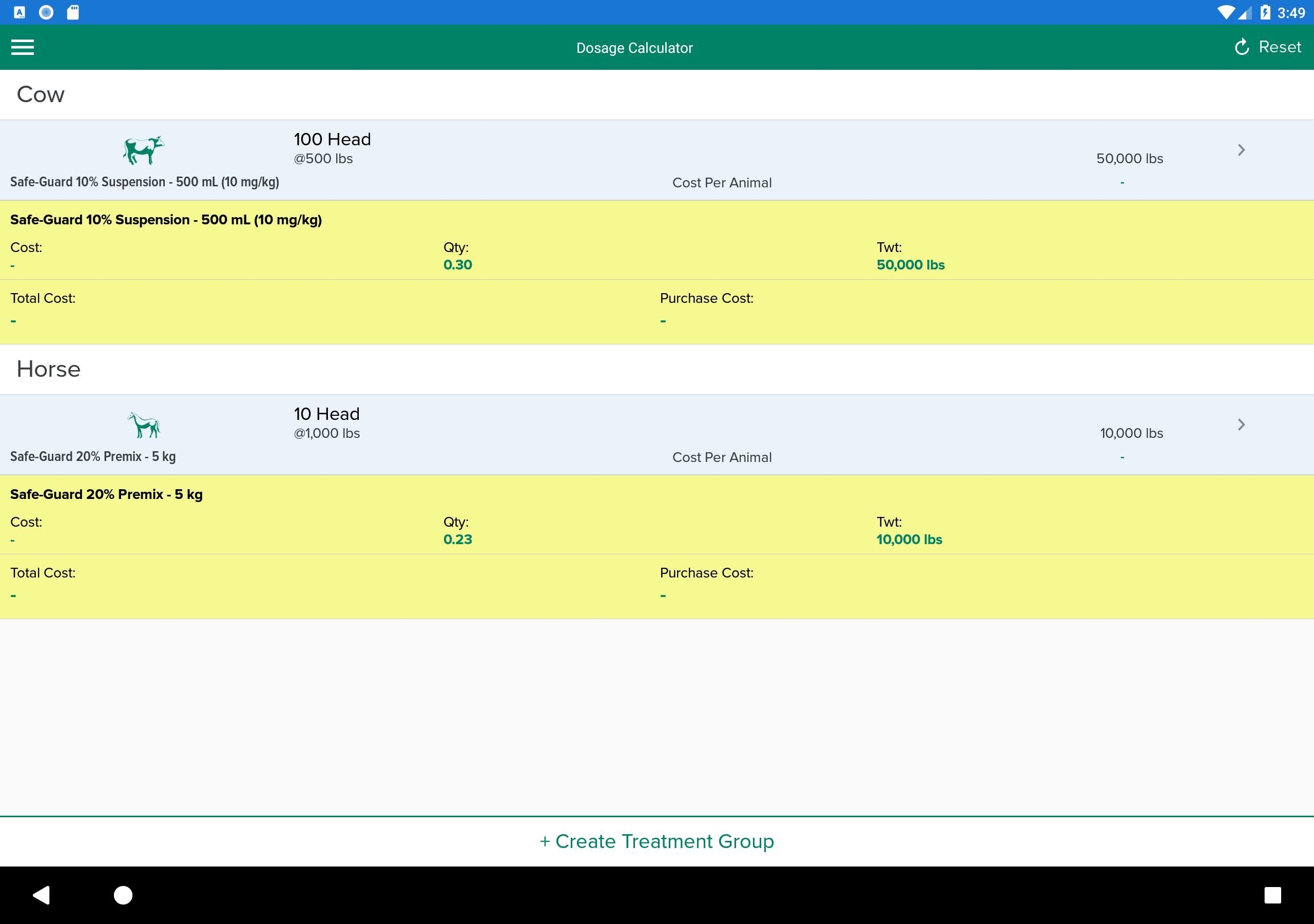The height and width of the screenshot is (924, 1314).
Task: Expand the Cow 100 Head group chevron
Action: 1241,150
